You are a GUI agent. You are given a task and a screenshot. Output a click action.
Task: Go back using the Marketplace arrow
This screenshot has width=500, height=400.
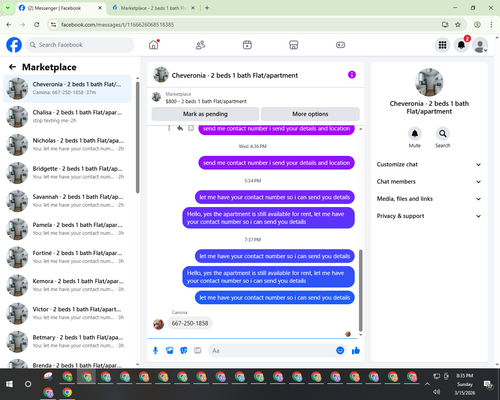(12, 67)
